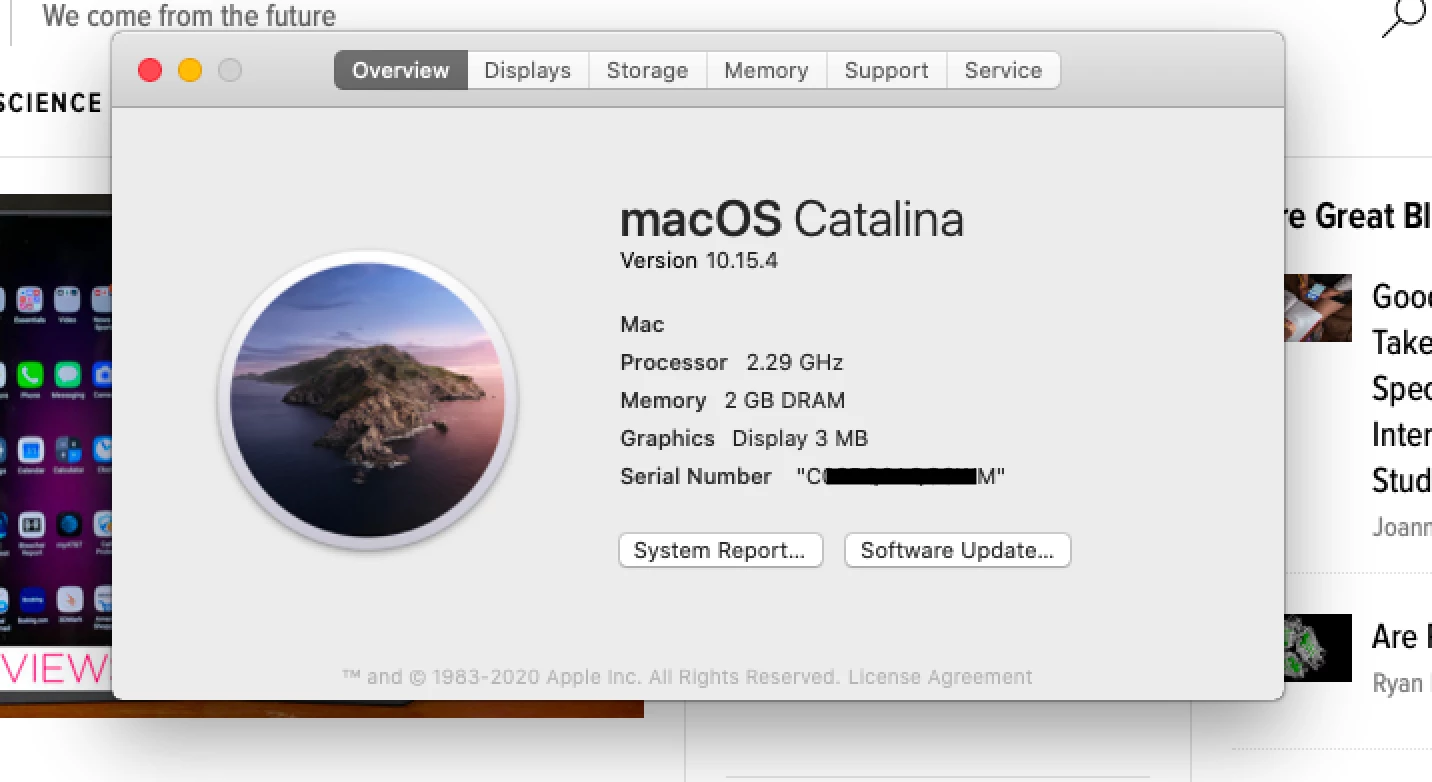This screenshot has width=1432, height=782.
Task: Select the Memory tab
Action: click(767, 70)
